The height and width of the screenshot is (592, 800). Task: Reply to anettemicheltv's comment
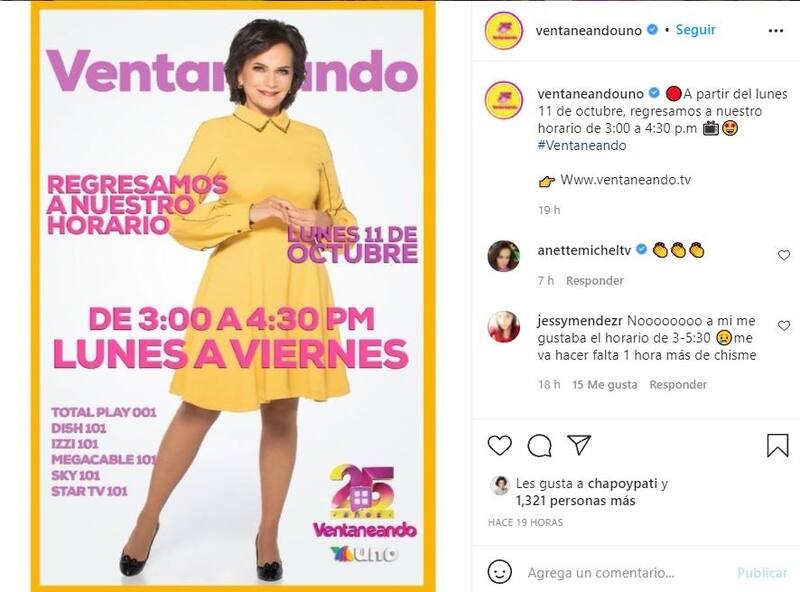click(x=594, y=281)
